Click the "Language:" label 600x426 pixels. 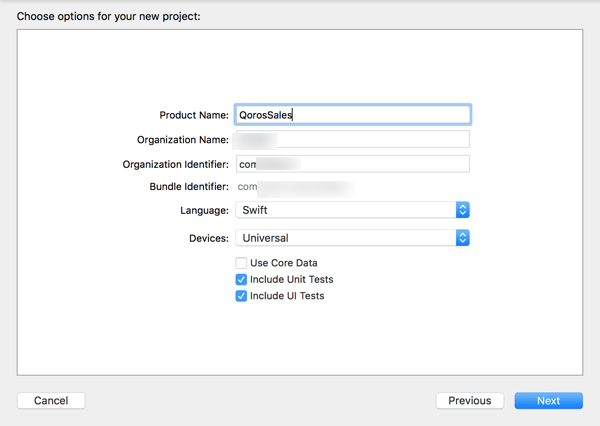(204, 211)
